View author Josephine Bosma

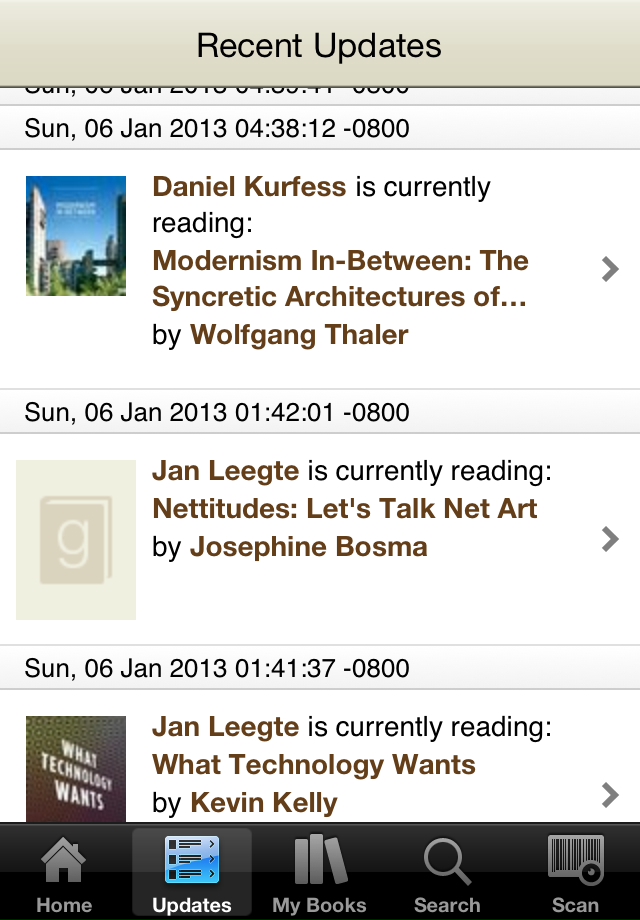[309, 547]
